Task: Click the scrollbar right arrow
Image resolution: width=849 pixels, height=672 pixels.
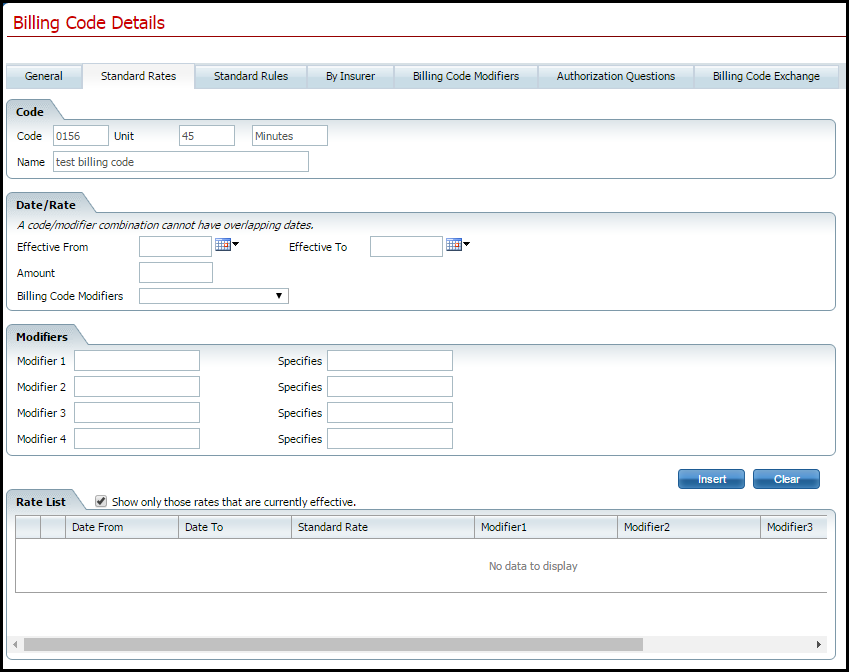Action: pos(819,645)
